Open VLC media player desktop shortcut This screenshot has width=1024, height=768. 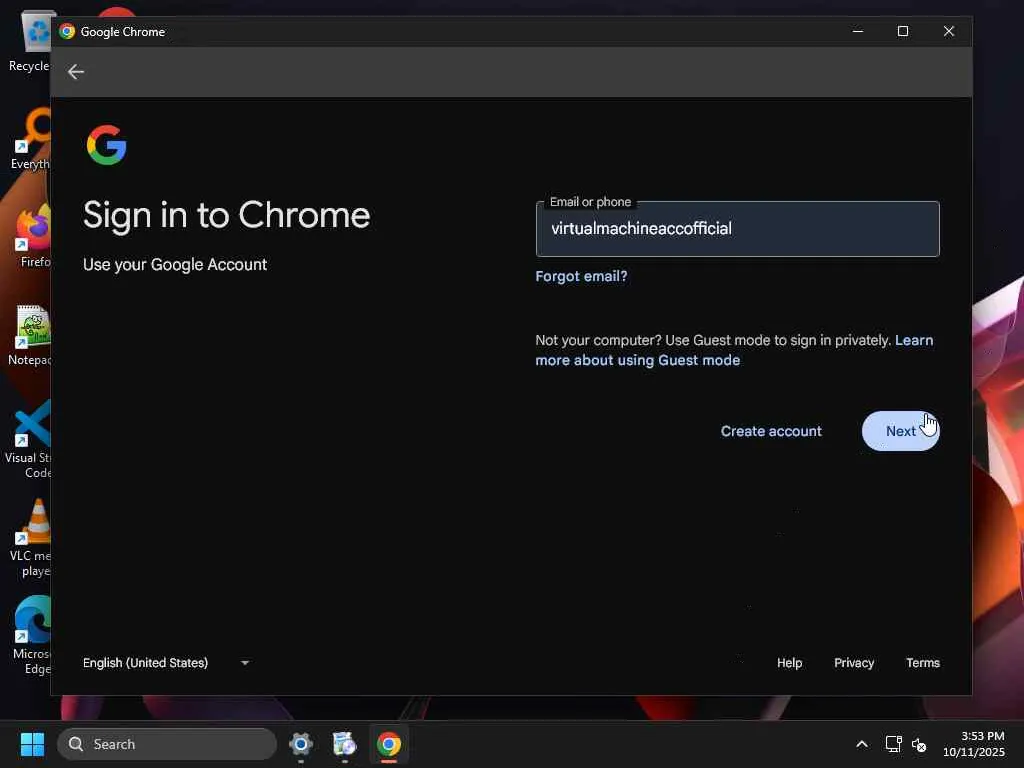31,538
